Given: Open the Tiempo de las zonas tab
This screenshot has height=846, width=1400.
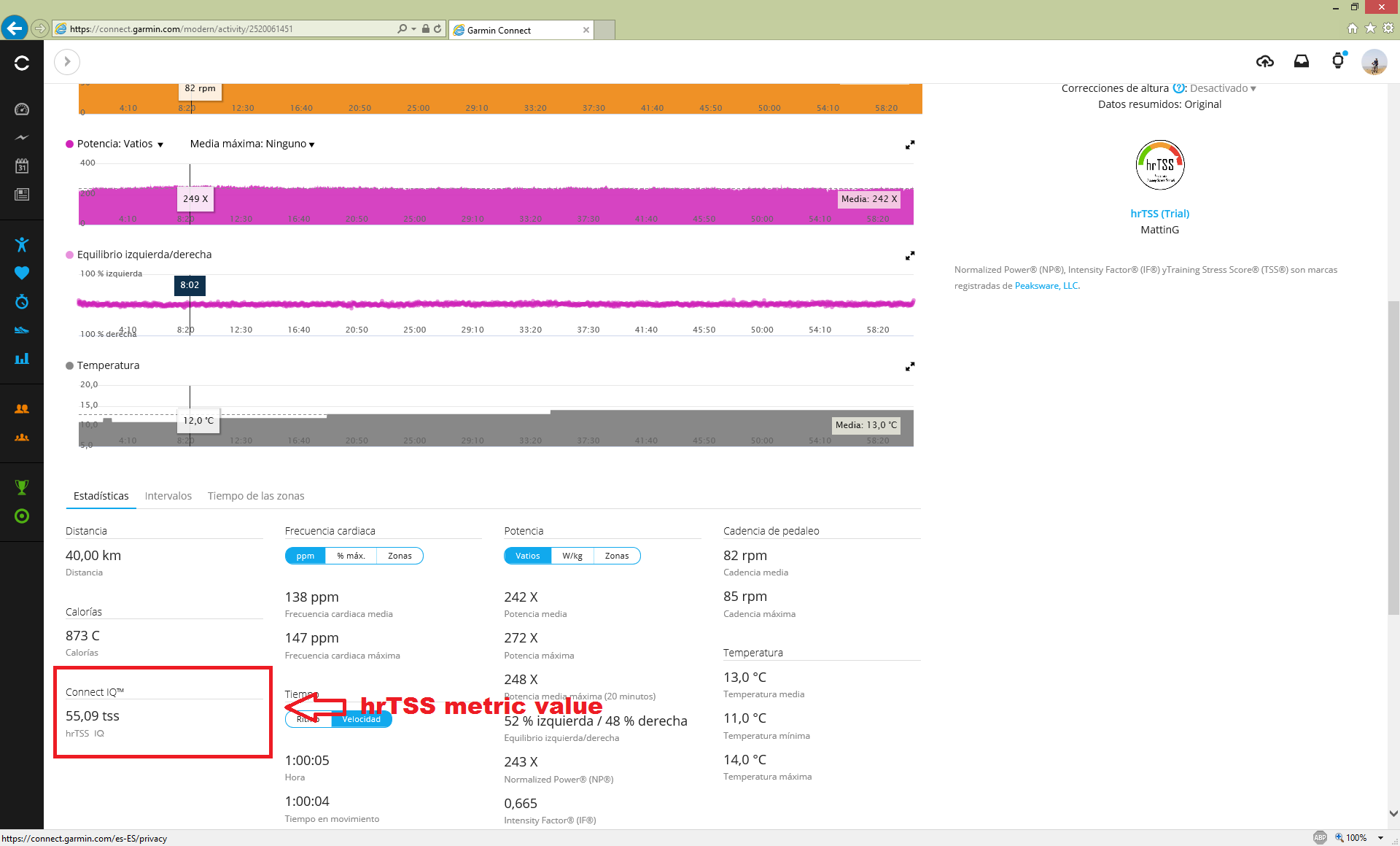Looking at the screenshot, I should (x=256, y=495).
